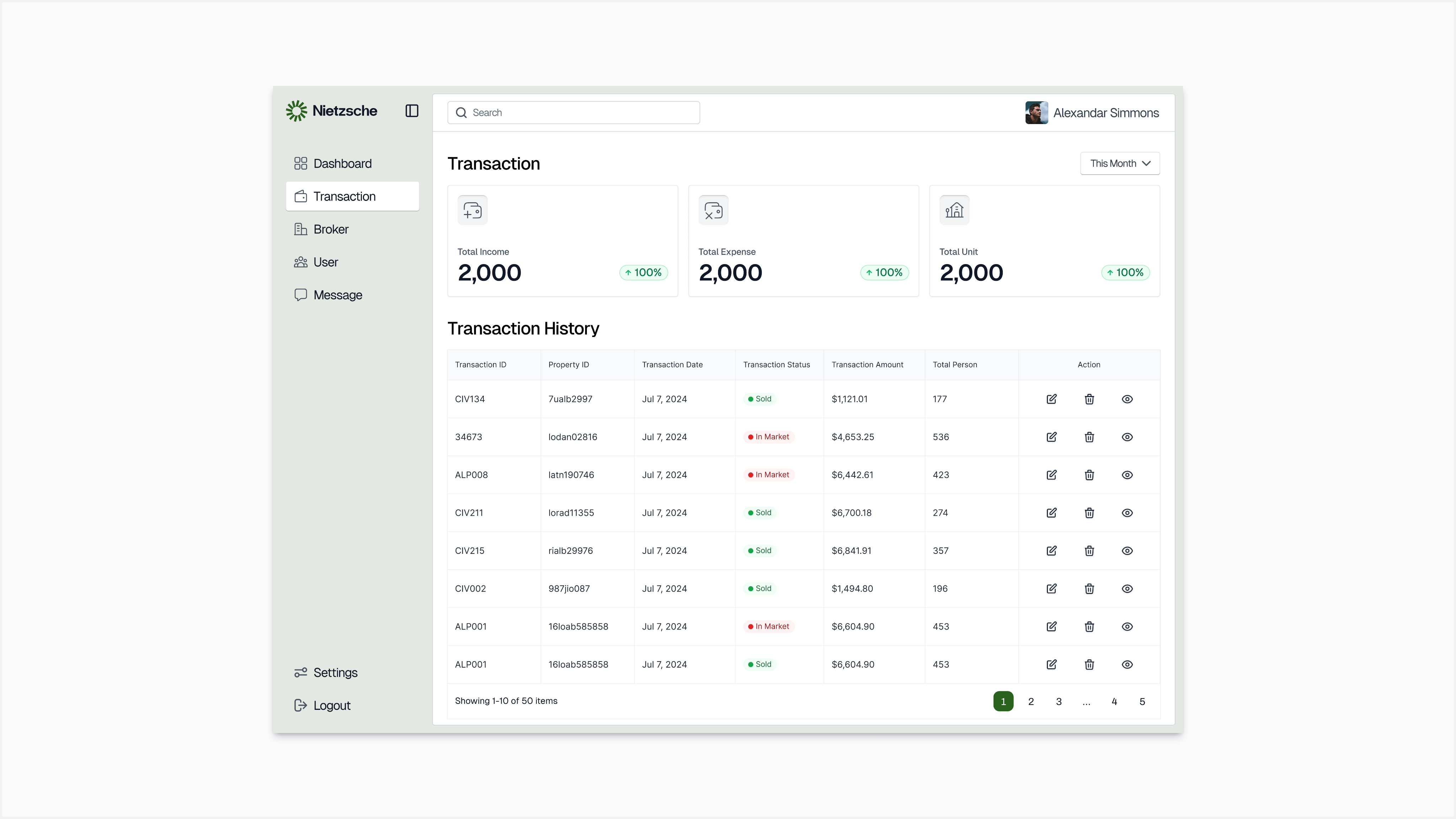This screenshot has height=819, width=1456.
Task: View CIV215 row details with eye icon
Action: click(1127, 551)
